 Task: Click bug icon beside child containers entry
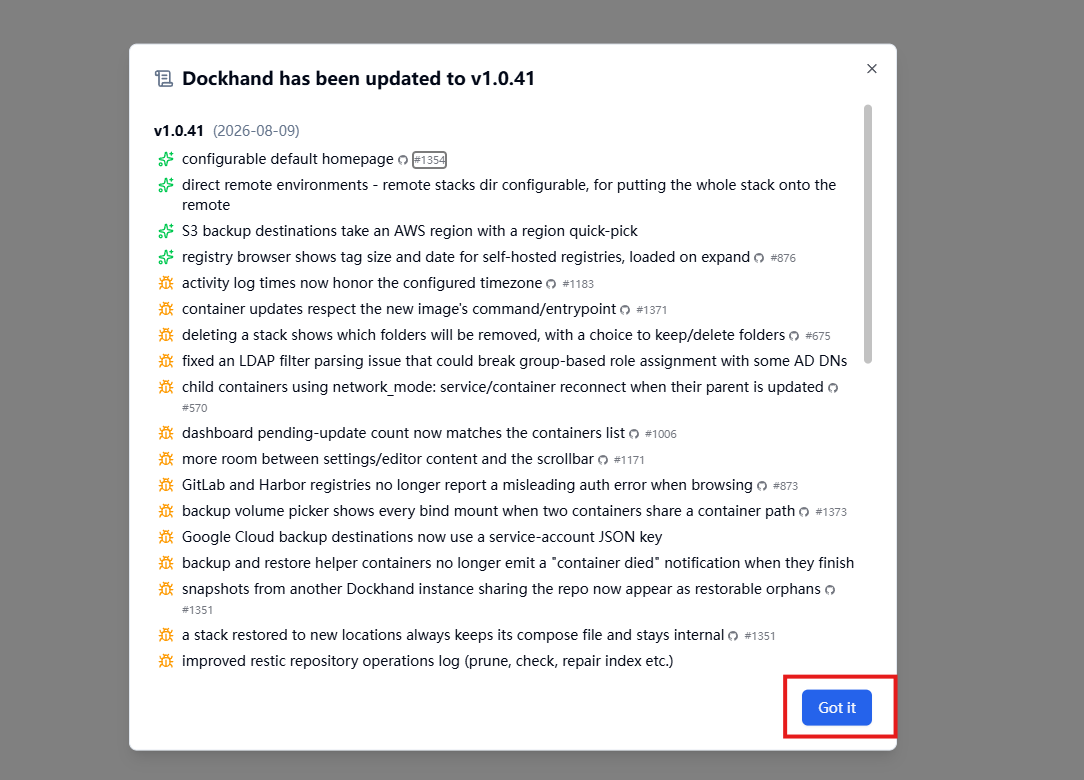click(166, 387)
